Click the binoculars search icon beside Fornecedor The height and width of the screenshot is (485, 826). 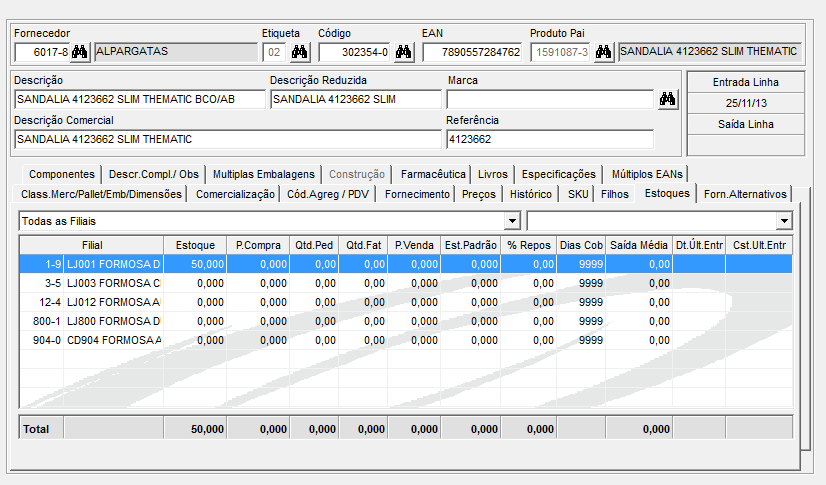coord(81,51)
